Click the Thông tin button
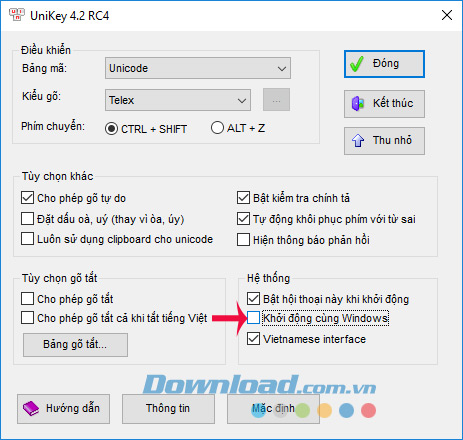Viewport: 463px width, 440px height. point(168,409)
